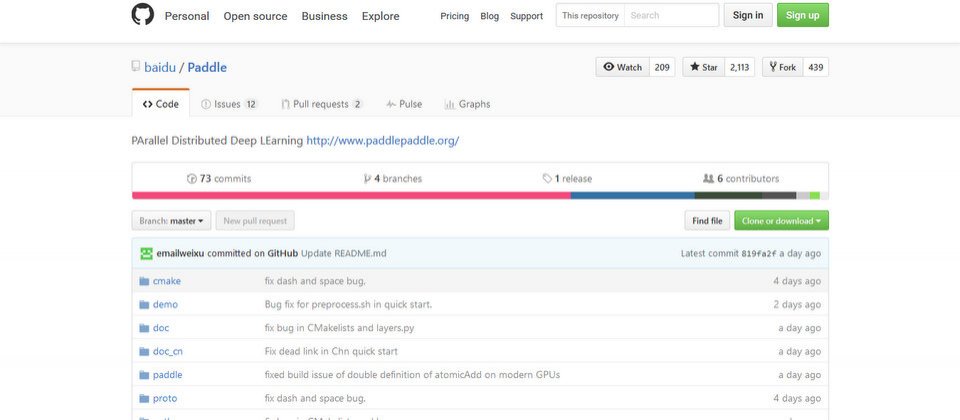Click the green Sign up button
Viewport: 960px width, 420px height.
(803, 15)
